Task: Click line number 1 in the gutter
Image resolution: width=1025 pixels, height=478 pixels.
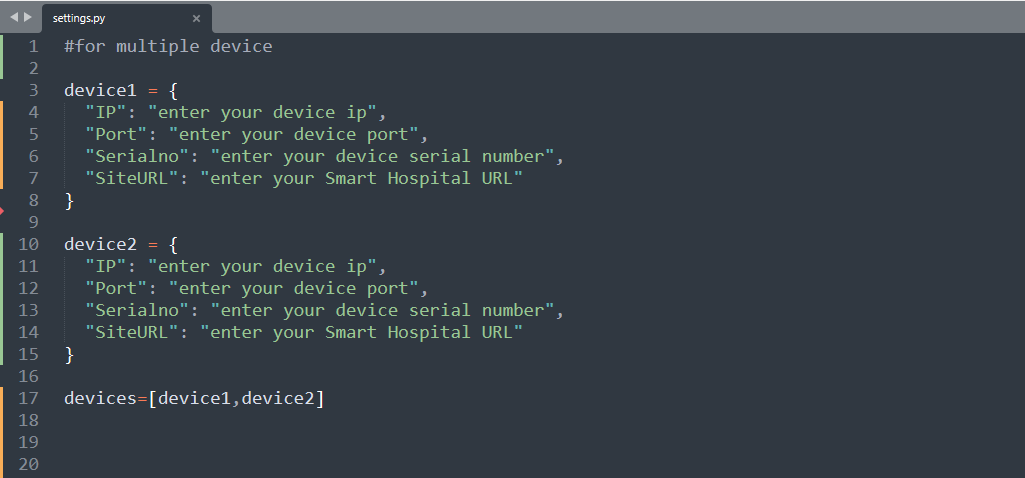Action: (33, 46)
